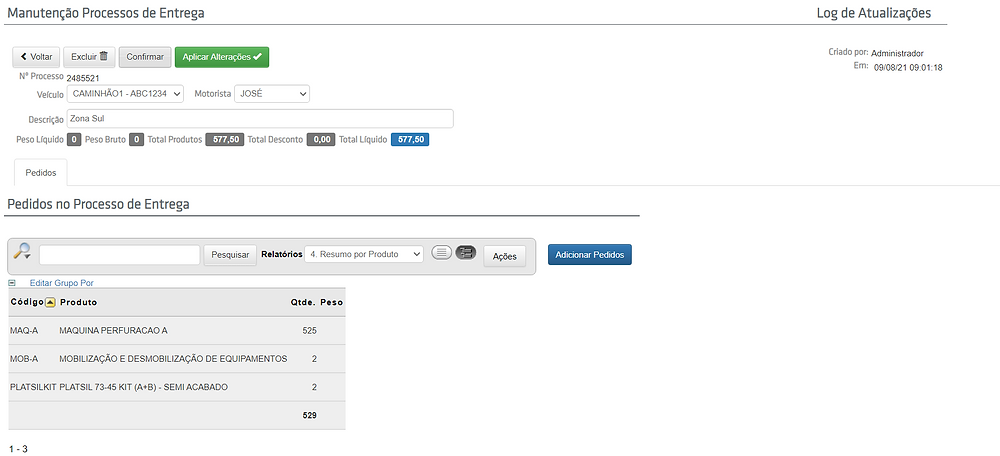Click the Confirmar button
The image size is (1000, 456).
(x=145, y=57)
